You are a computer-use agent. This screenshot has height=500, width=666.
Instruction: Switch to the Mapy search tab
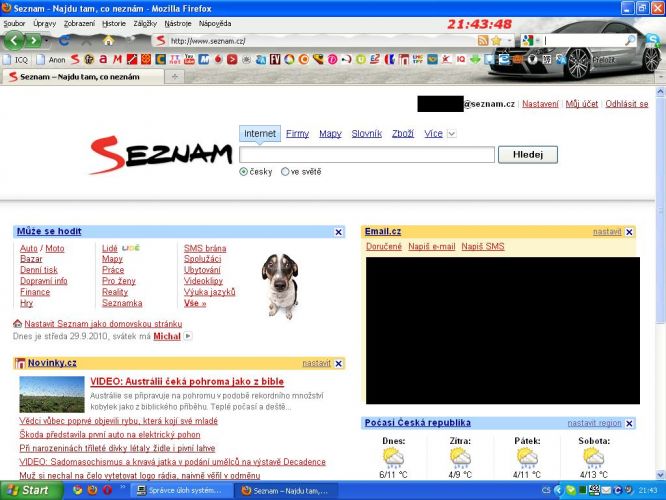(330, 134)
